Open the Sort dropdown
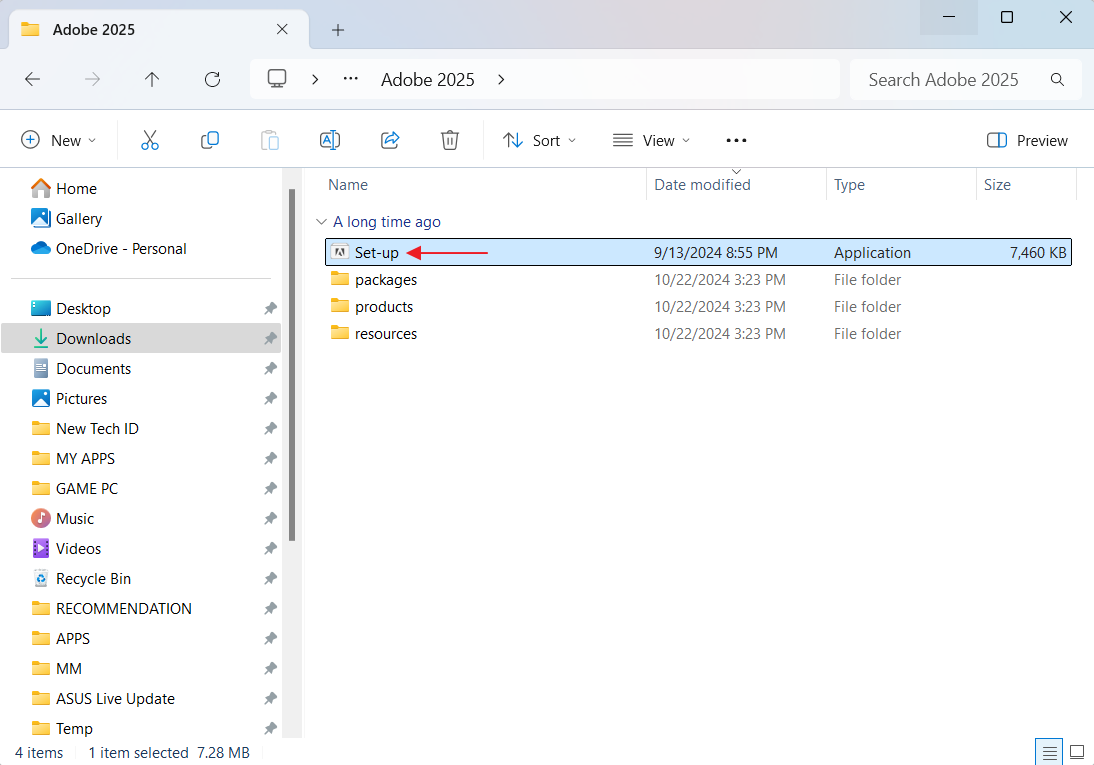The width and height of the screenshot is (1094, 765). click(540, 140)
